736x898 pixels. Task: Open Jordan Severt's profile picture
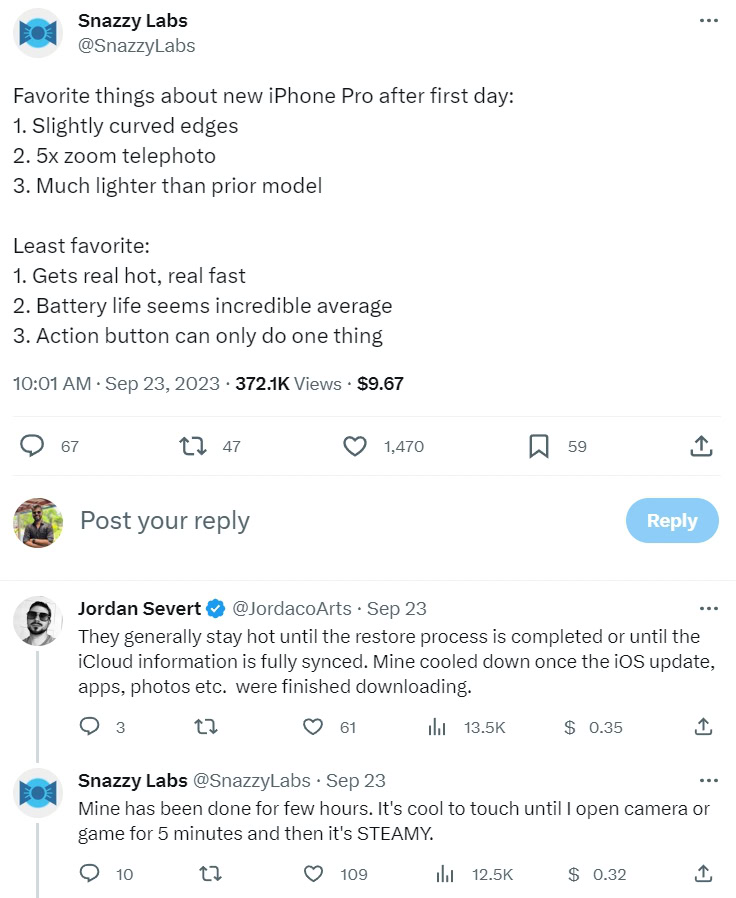coord(38,621)
